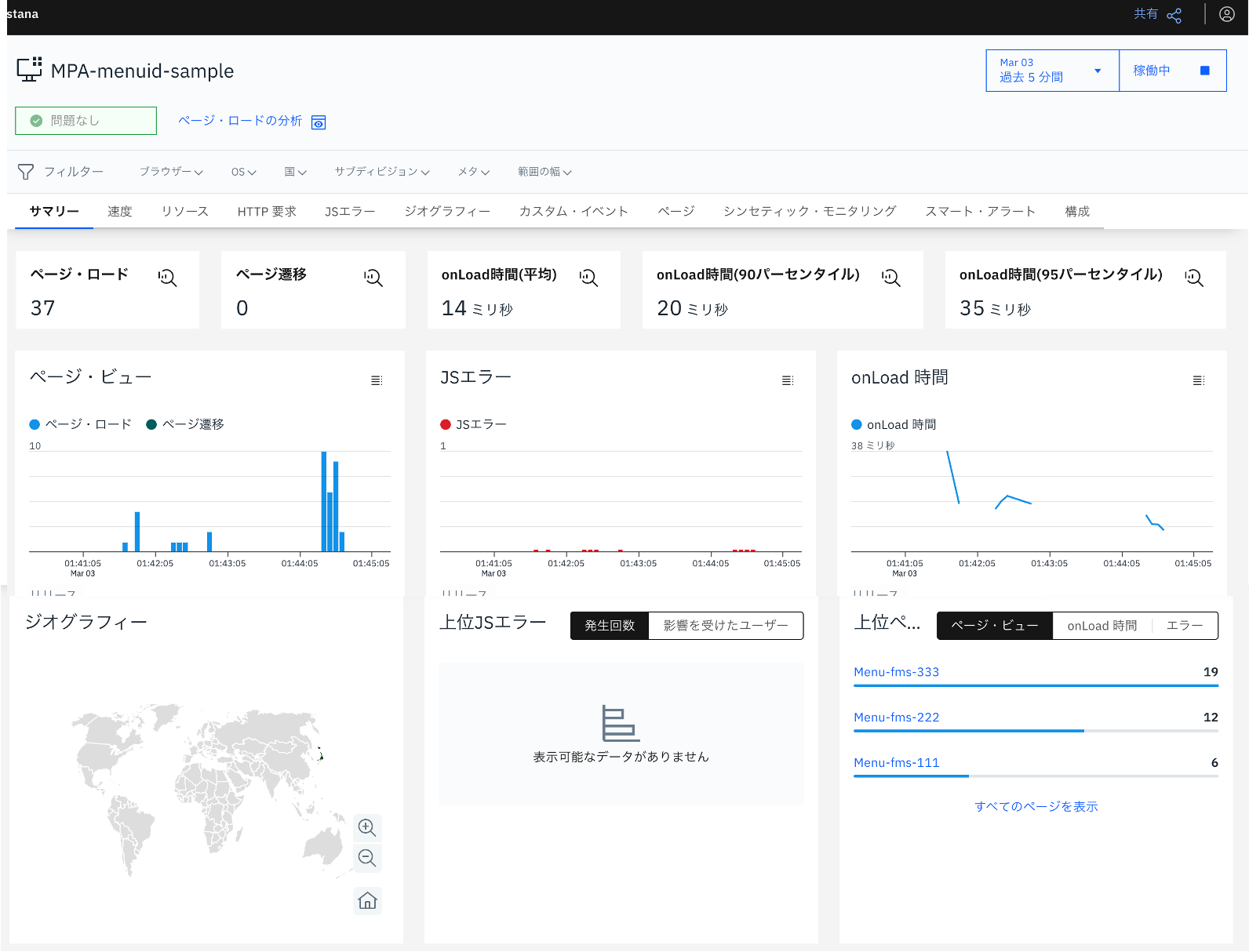This screenshot has height=952, width=1249.
Task: Select 発生回数 in 上位JSエラー
Action: tap(610, 626)
